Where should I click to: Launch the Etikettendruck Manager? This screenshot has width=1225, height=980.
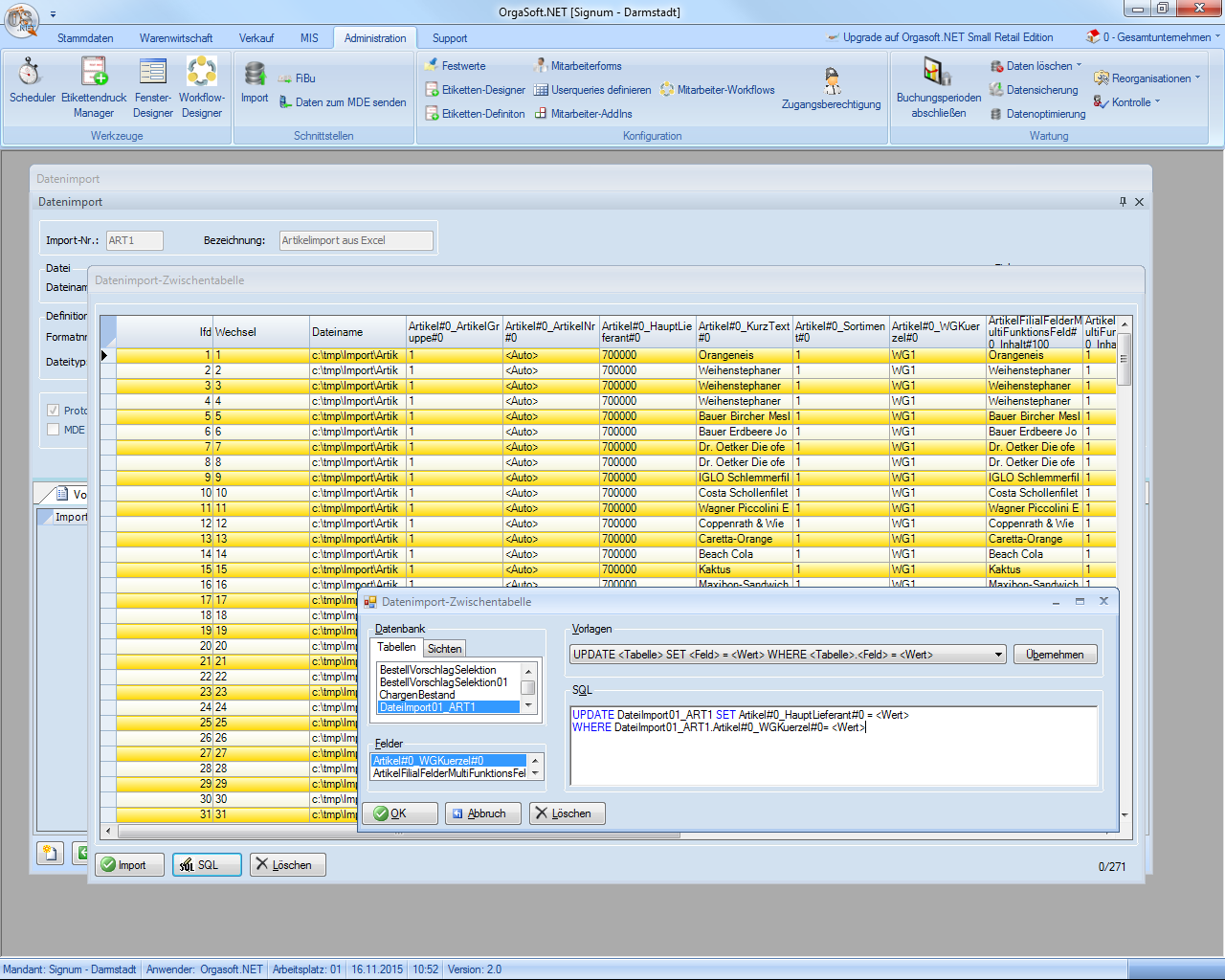point(94,81)
